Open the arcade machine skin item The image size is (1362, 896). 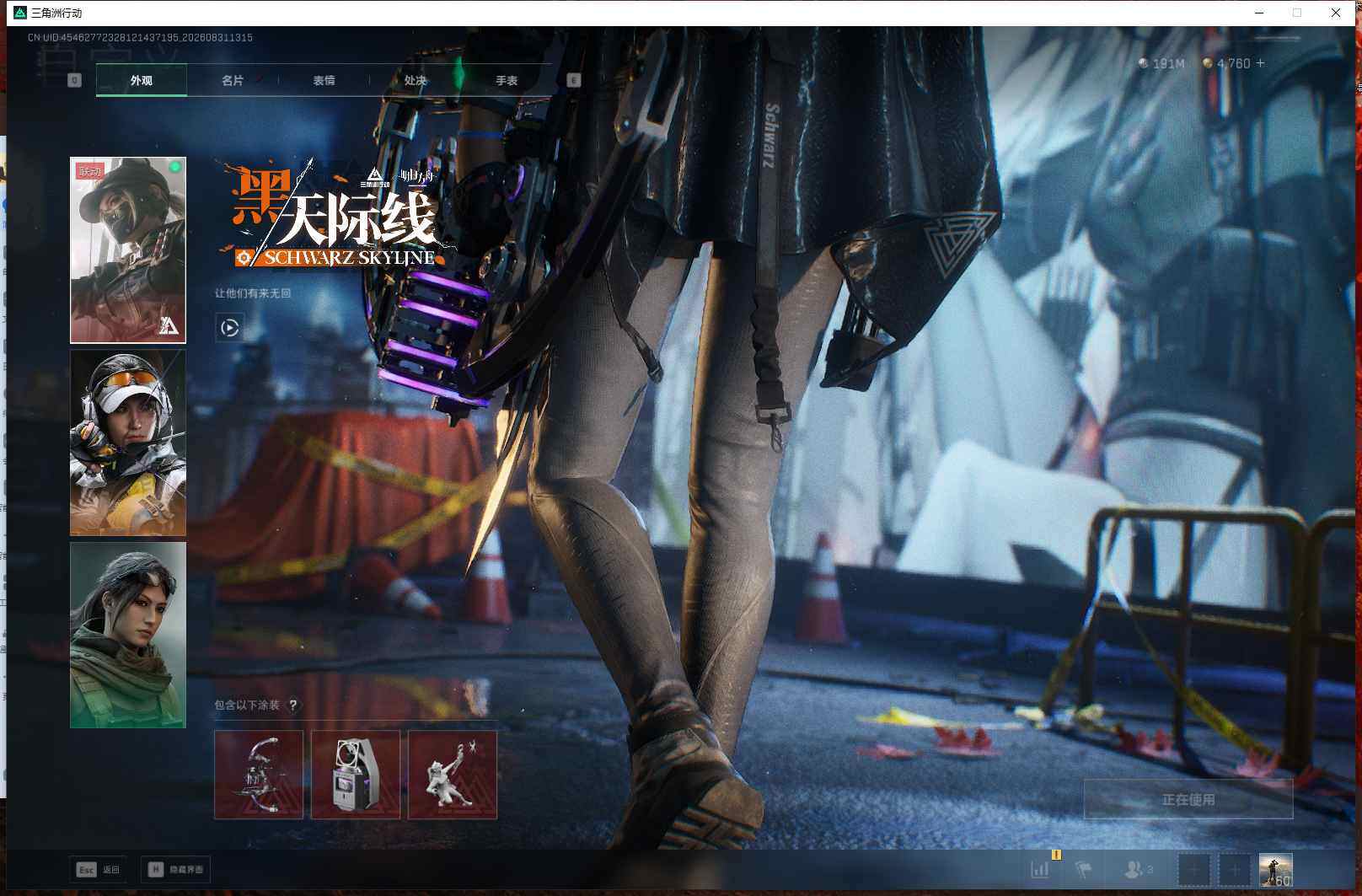pos(356,775)
